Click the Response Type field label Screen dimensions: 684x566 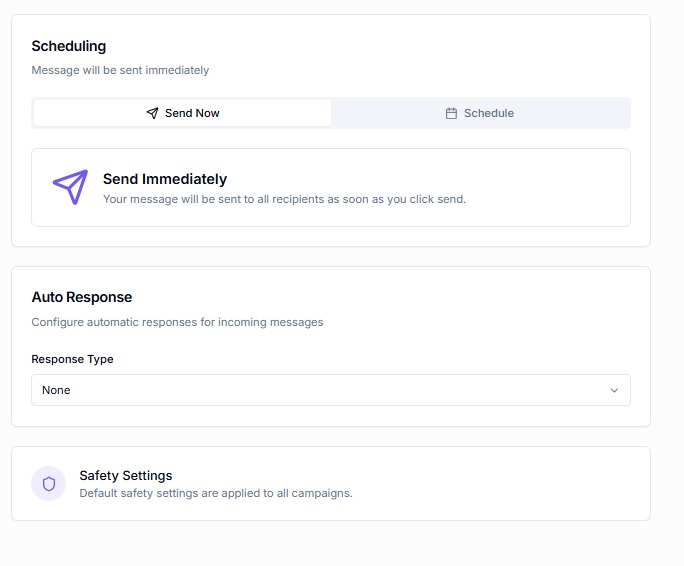click(x=72, y=359)
